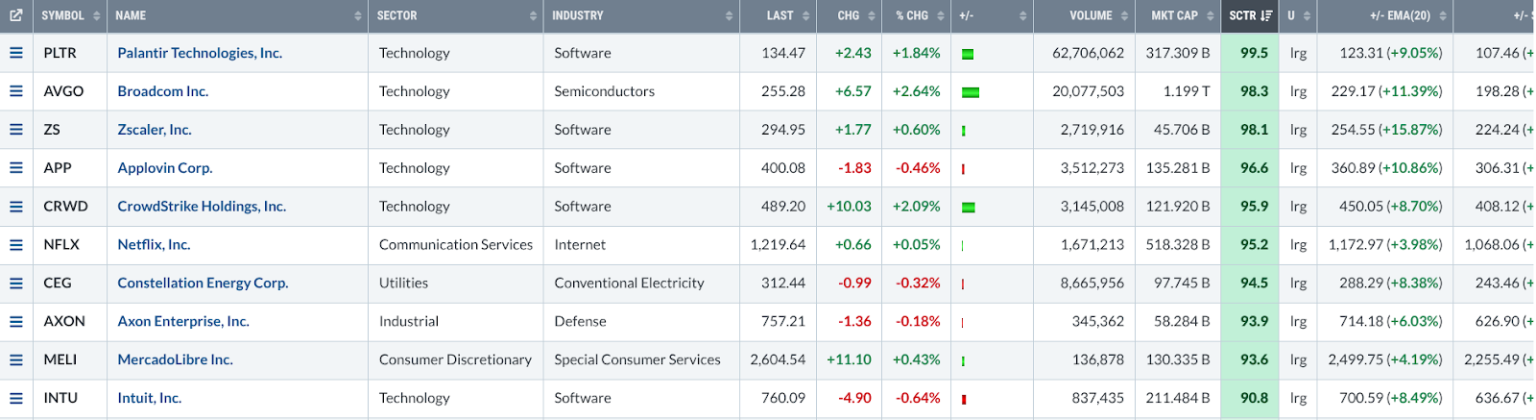Toggle sorting on the SCTR column header
This screenshot has width=1536, height=420.
pyautogui.click(x=1250, y=16)
